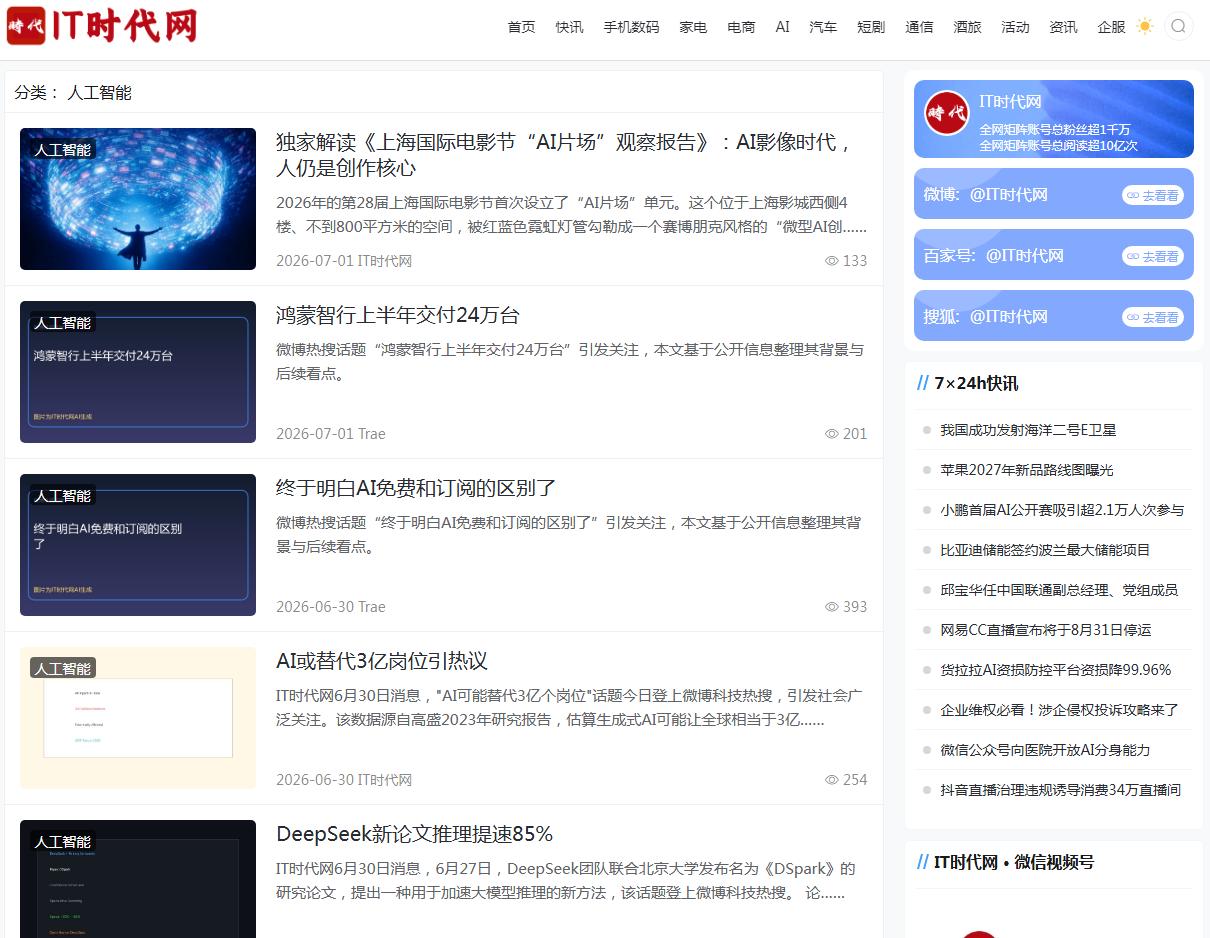Viewport: 1210px width, 938px height.
Task: Open article 鸿蒙智行上半年交付24万台
Action: tap(398, 315)
